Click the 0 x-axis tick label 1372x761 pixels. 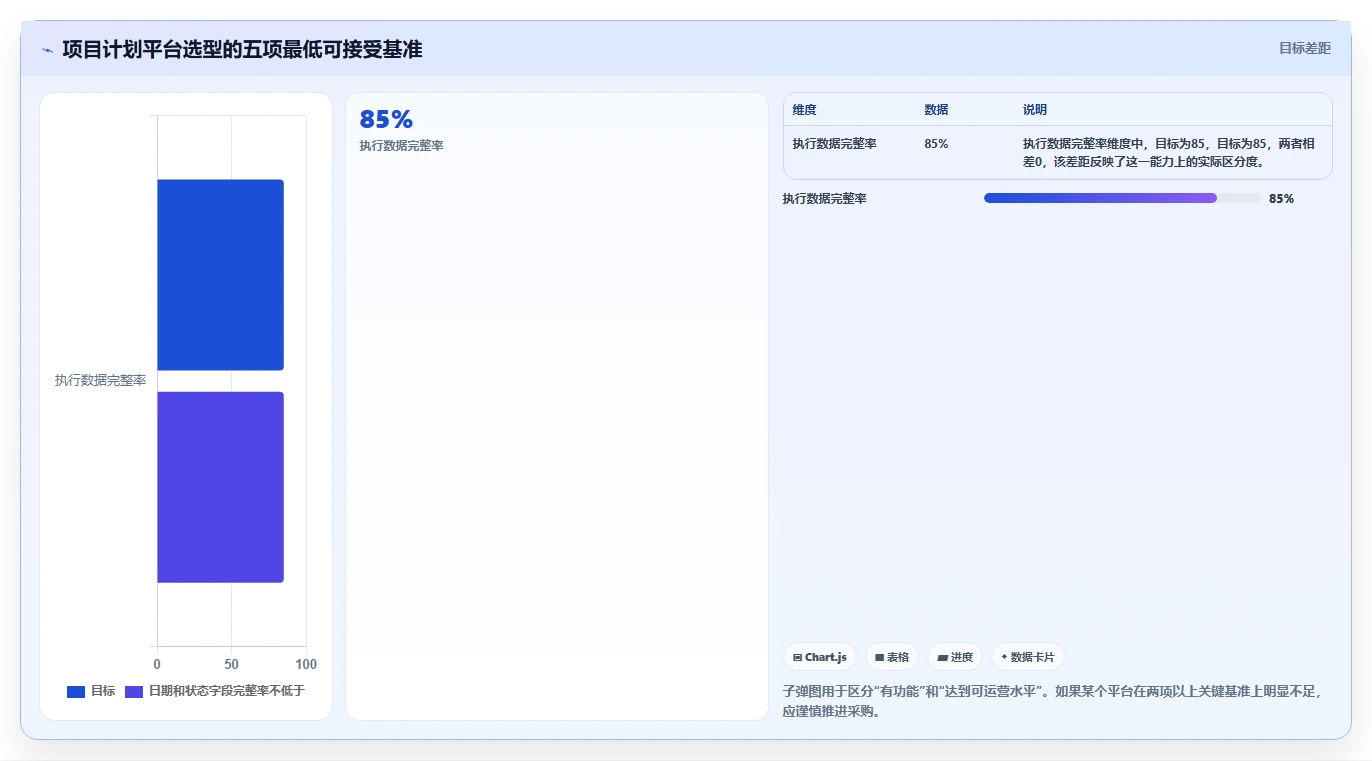pyautogui.click(x=157, y=665)
